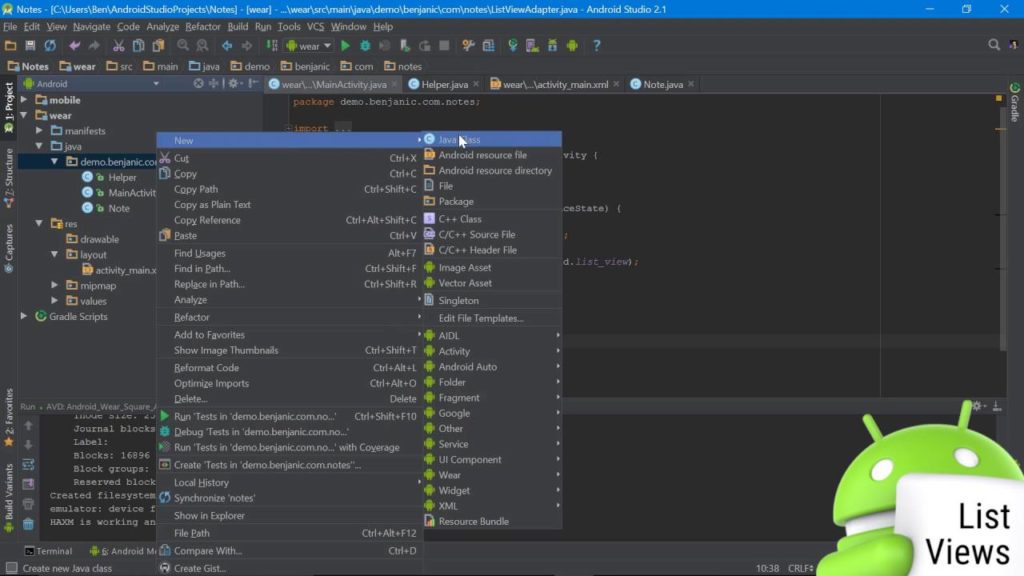Click Copy Path in context menu
The image size is (1024, 576).
290,189
